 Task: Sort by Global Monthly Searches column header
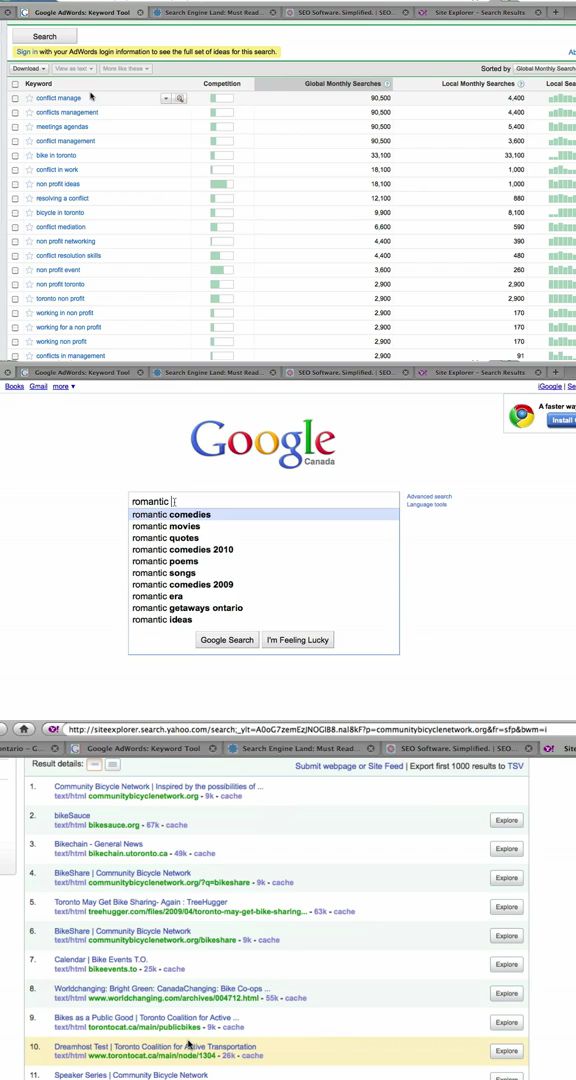pos(325,84)
